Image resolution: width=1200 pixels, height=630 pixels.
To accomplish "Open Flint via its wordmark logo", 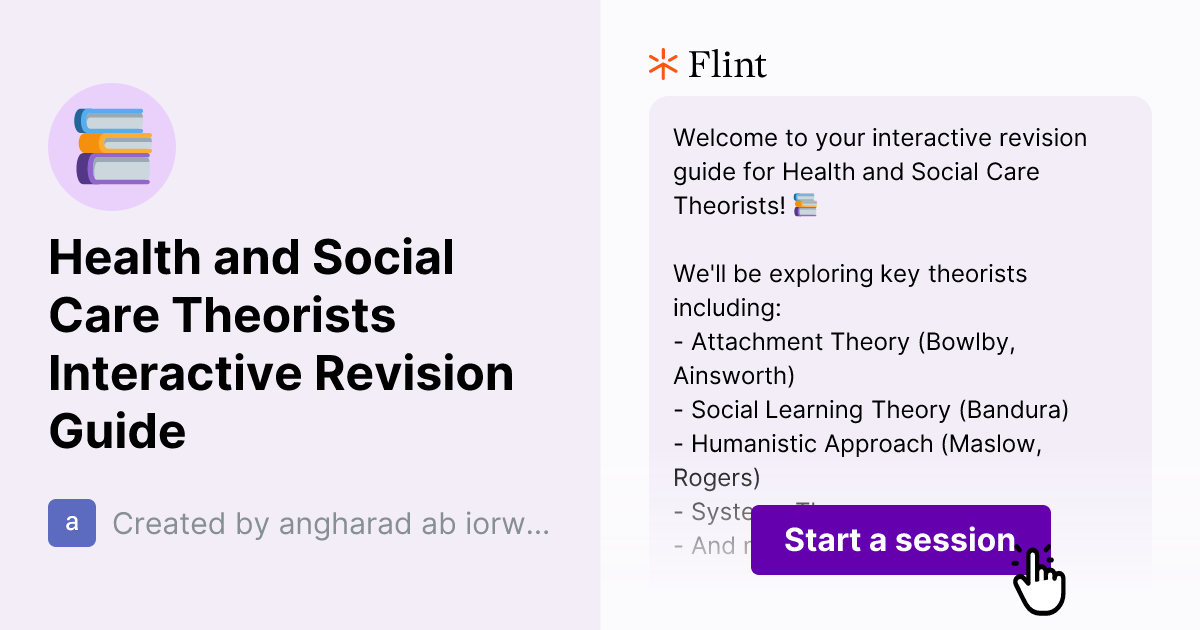I will [726, 64].
